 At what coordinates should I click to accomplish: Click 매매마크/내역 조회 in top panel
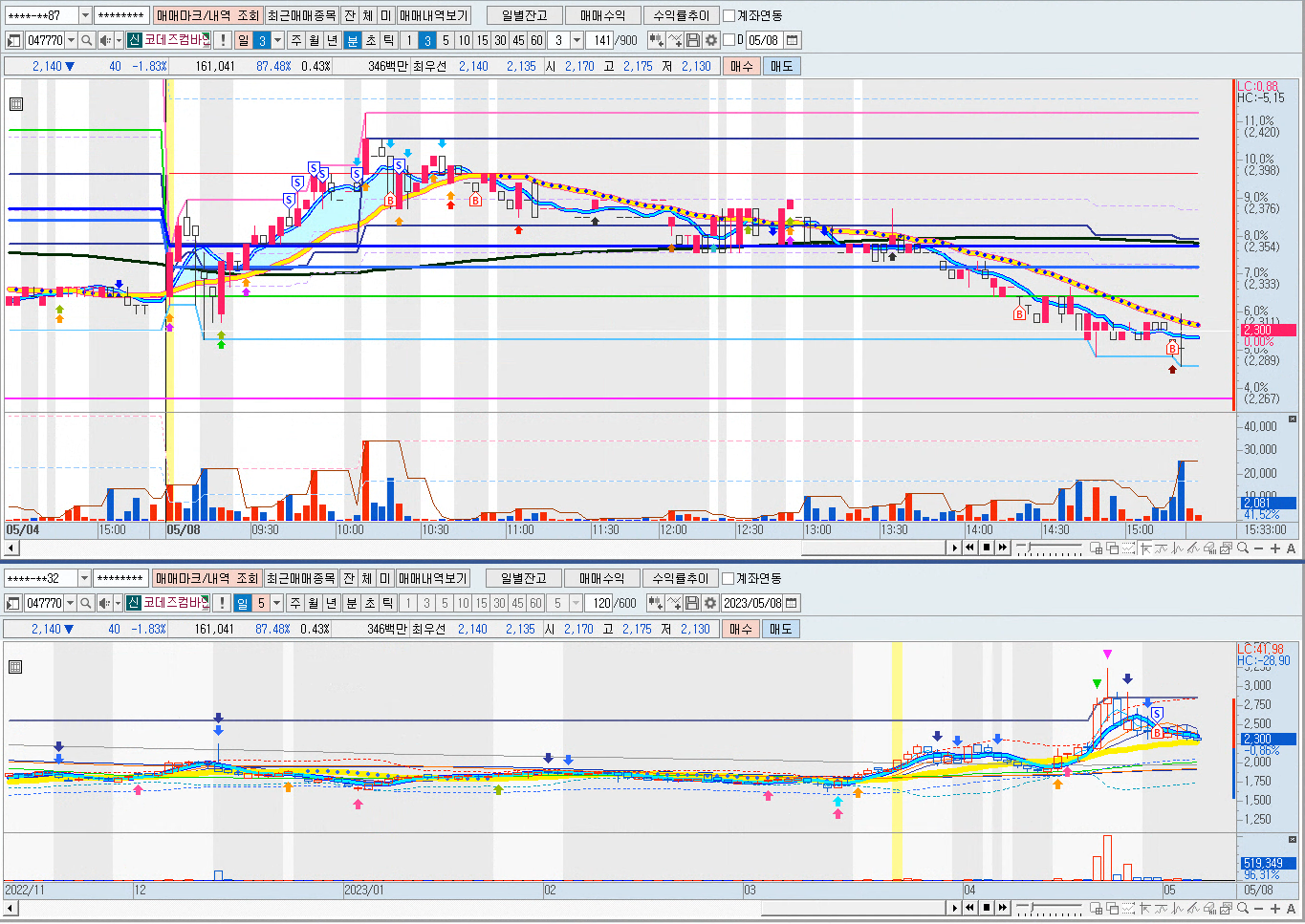[x=207, y=15]
